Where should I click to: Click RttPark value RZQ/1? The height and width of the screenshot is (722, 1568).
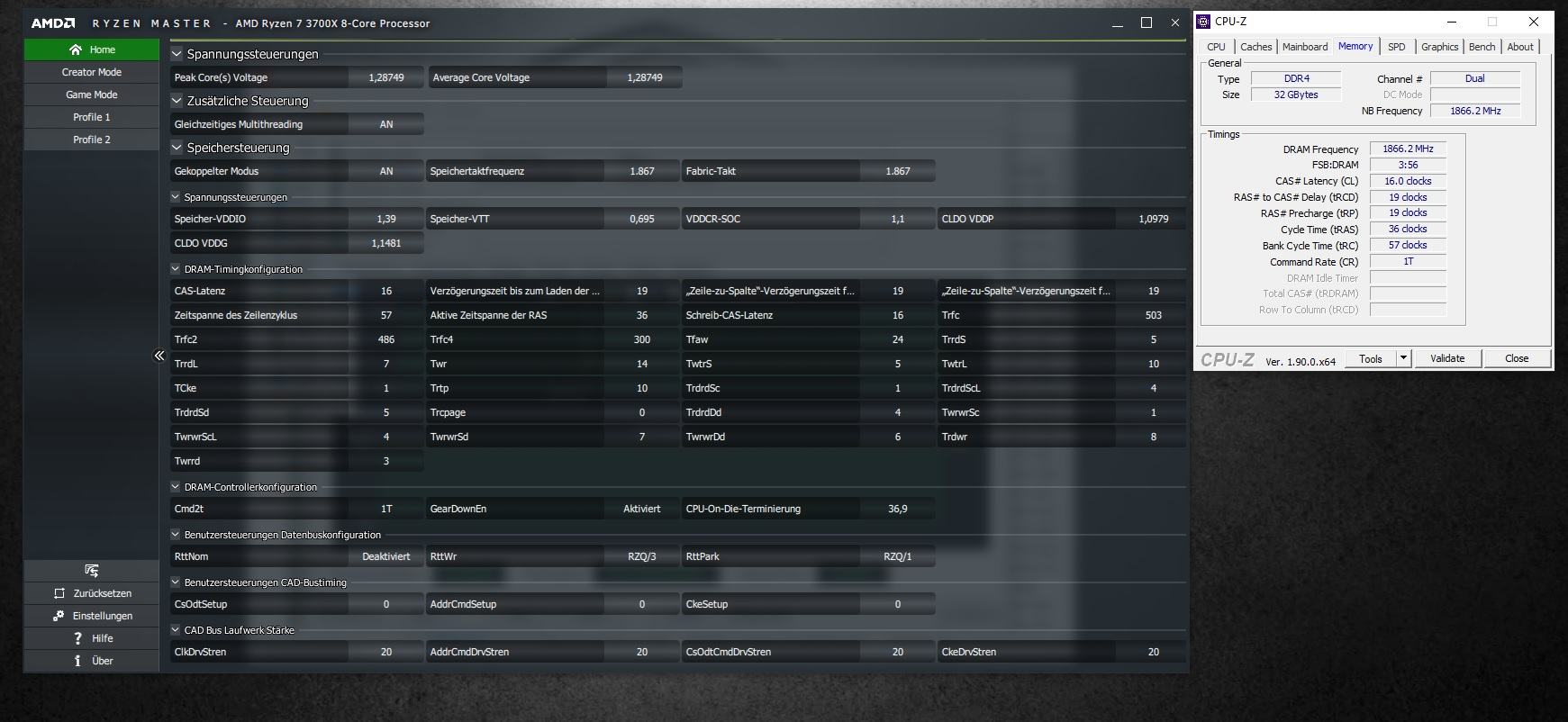898,556
